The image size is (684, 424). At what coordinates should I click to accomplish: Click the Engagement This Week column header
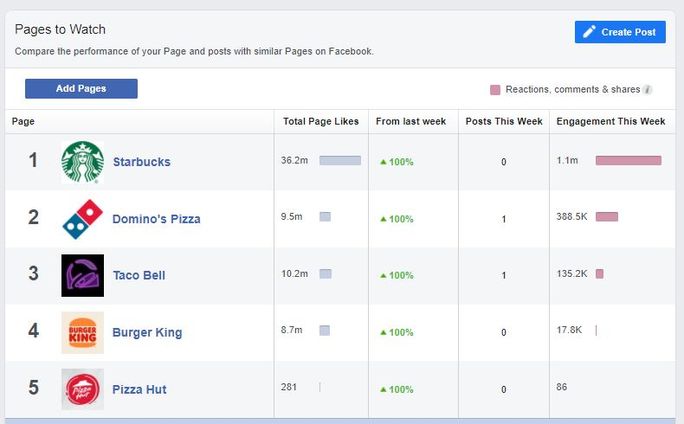(x=610, y=122)
